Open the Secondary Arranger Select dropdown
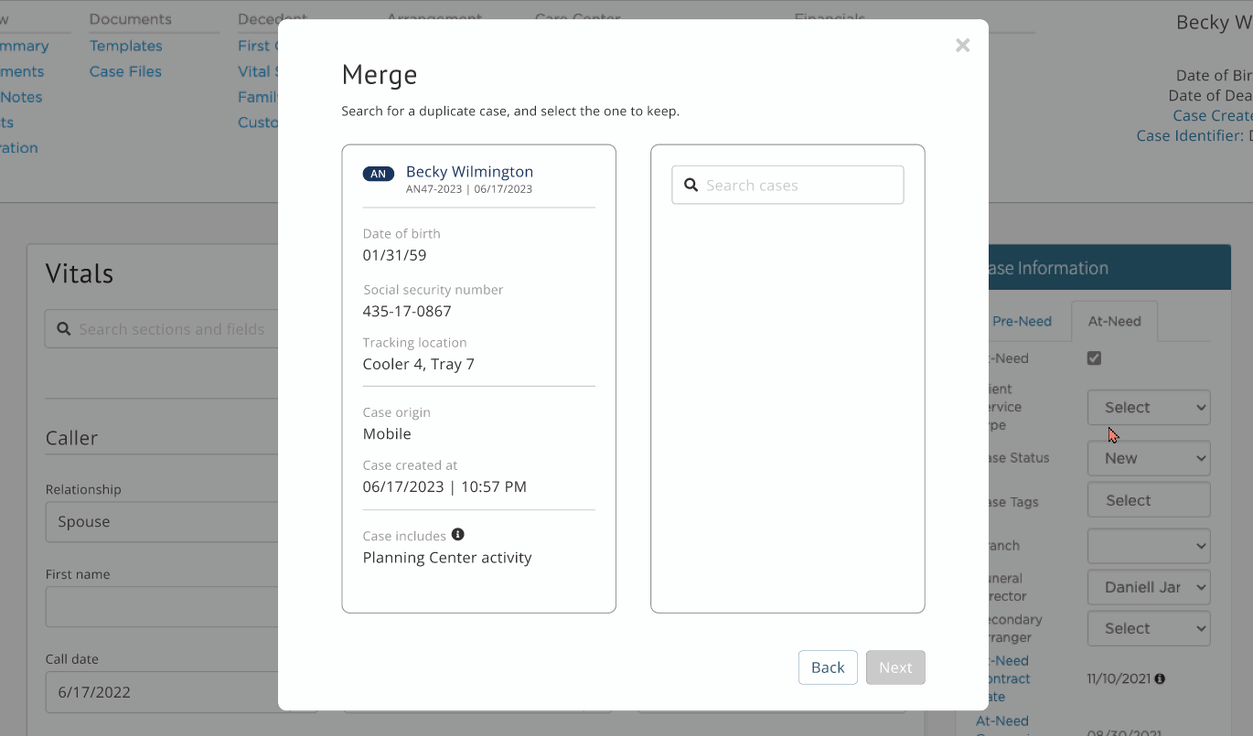The width and height of the screenshot is (1253, 736). [x=1148, y=628]
